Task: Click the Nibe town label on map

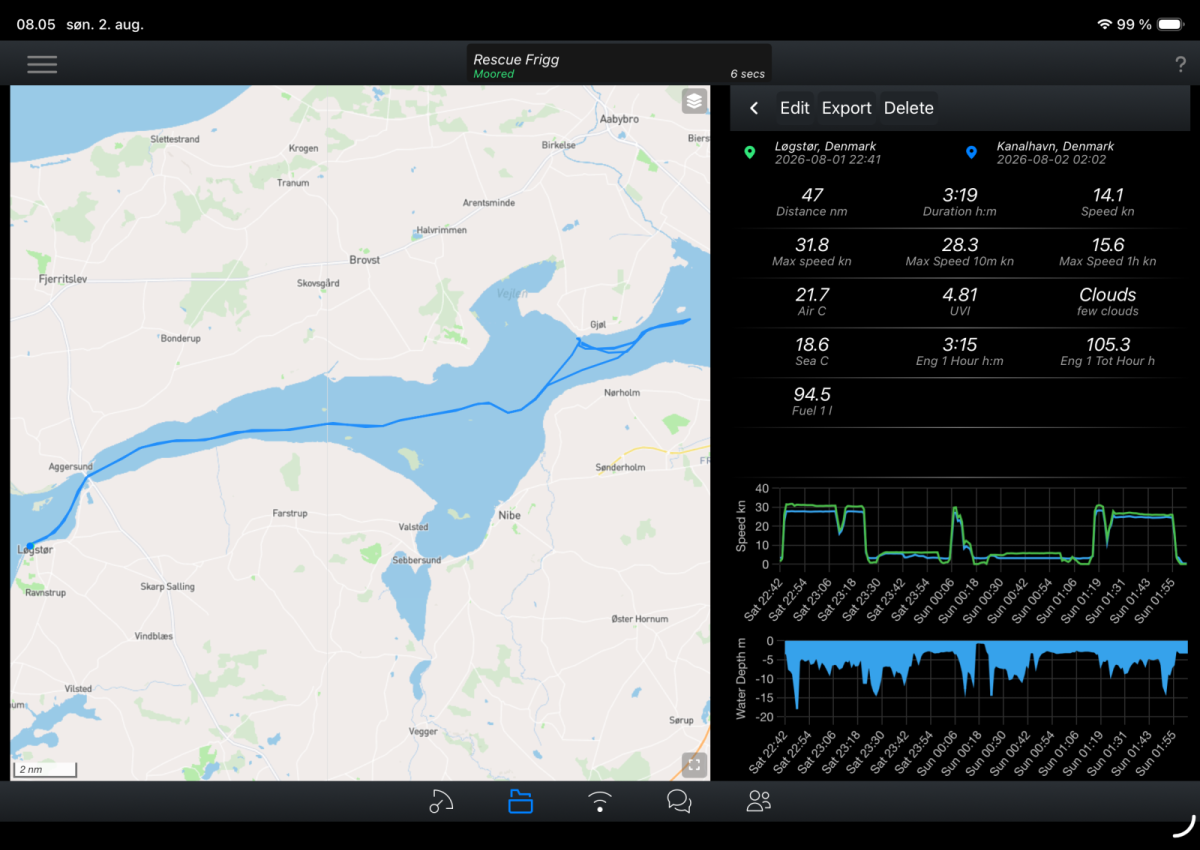Action: tap(509, 515)
